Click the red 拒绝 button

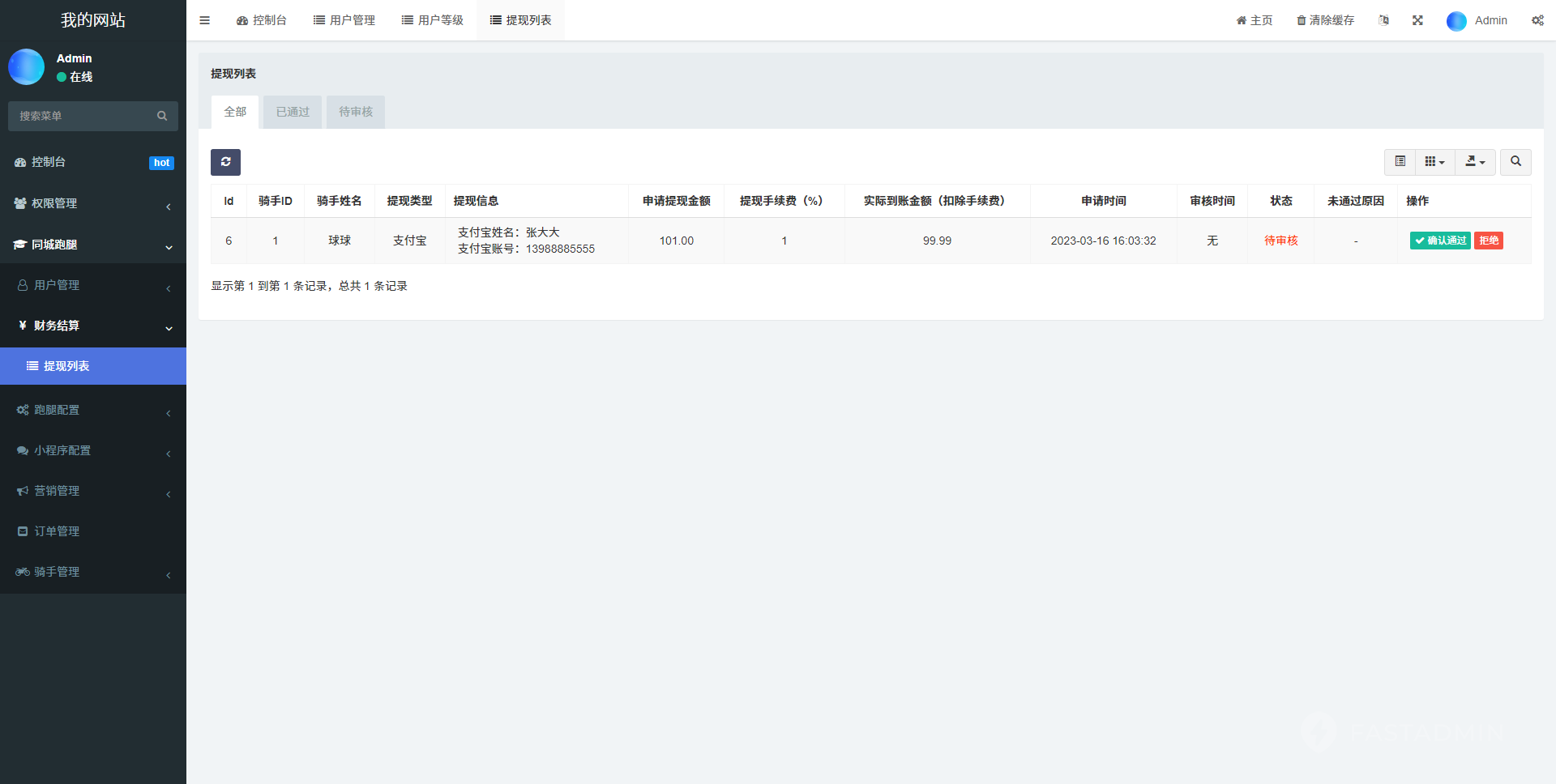click(1489, 241)
